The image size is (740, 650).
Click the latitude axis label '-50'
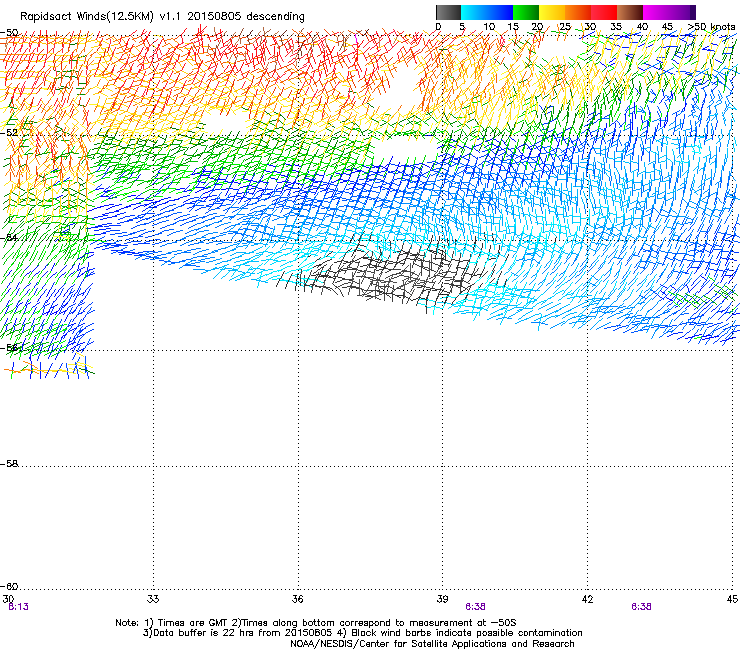tap(9, 33)
